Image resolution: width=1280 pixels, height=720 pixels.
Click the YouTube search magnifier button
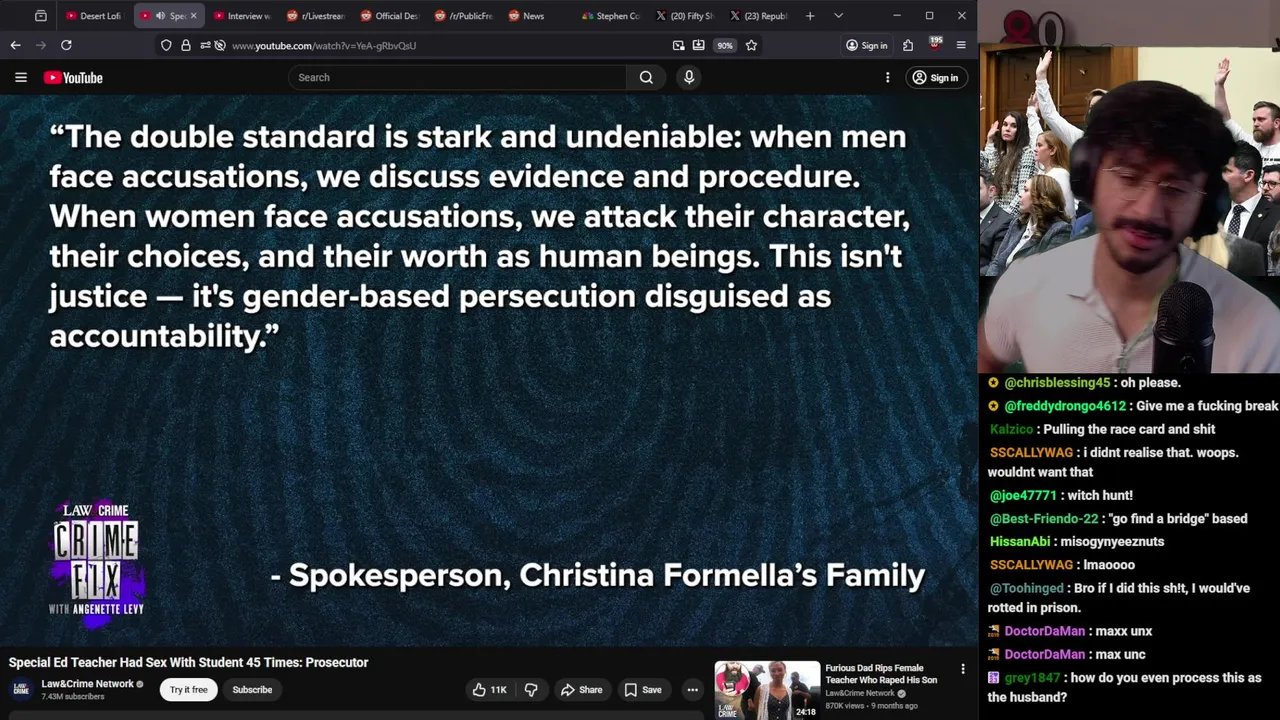(646, 77)
